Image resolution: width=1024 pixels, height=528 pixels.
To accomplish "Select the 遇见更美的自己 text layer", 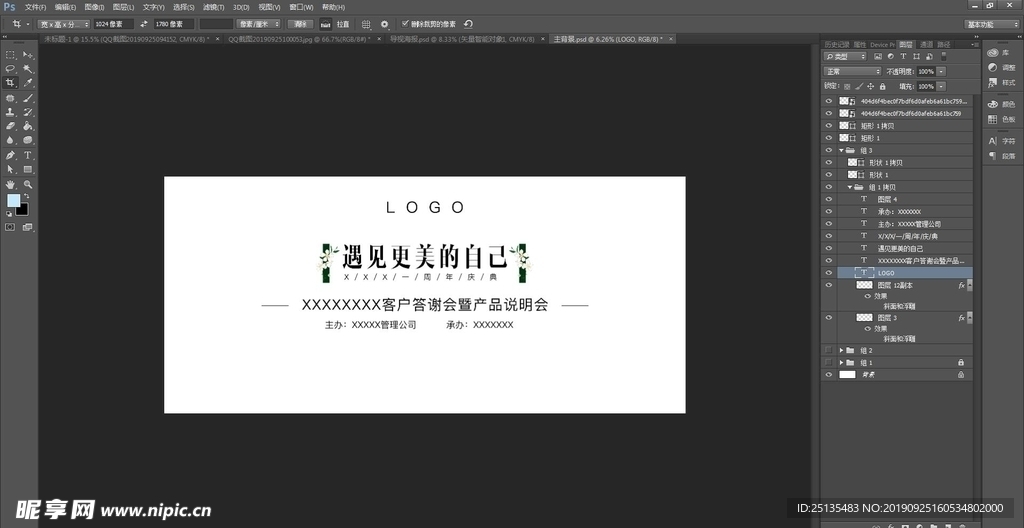I will click(x=900, y=248).
